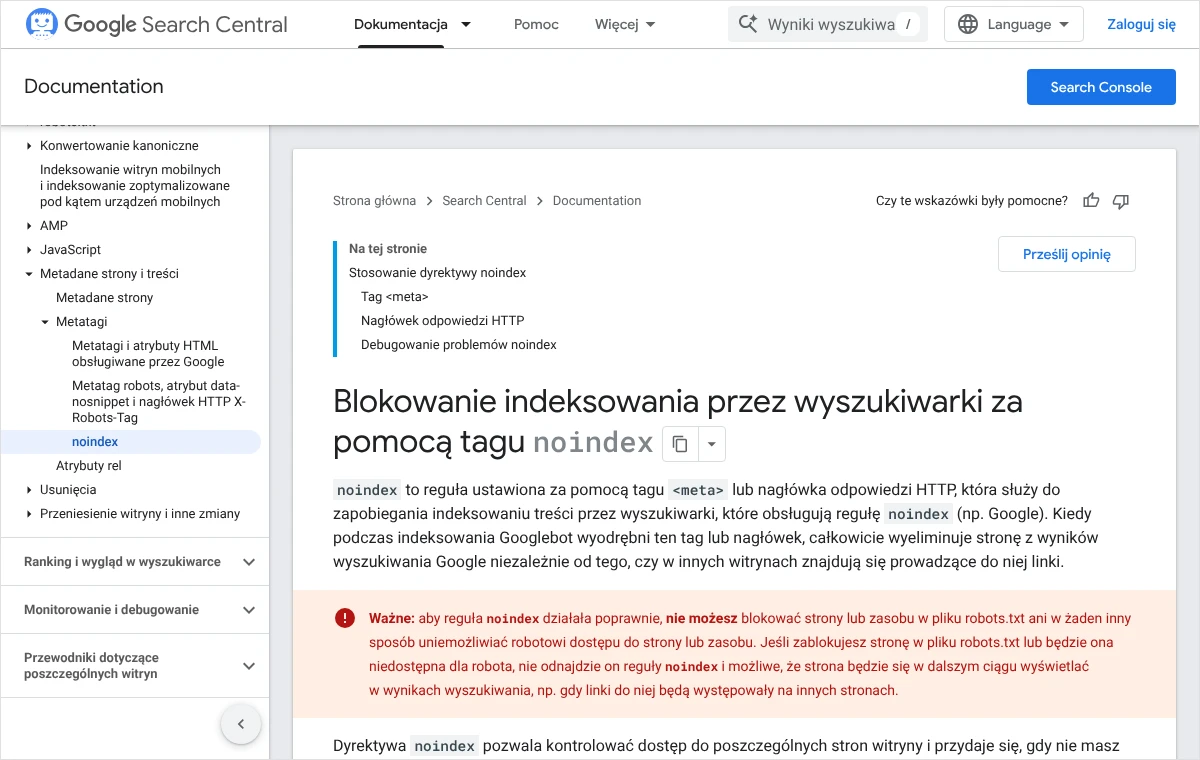Expand the AMP section arrow

coord(29,226)
